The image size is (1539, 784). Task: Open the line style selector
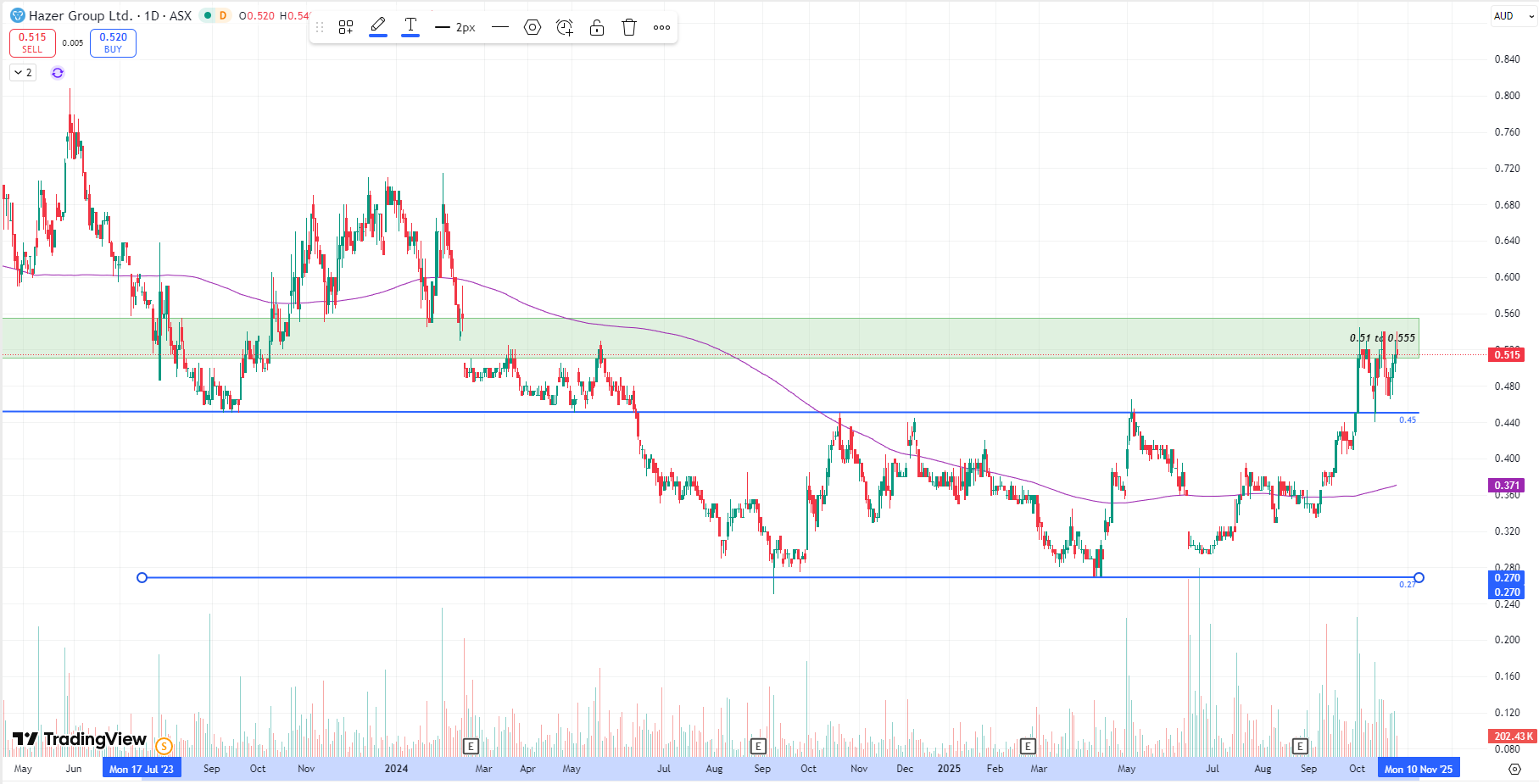tap(500, 27)
